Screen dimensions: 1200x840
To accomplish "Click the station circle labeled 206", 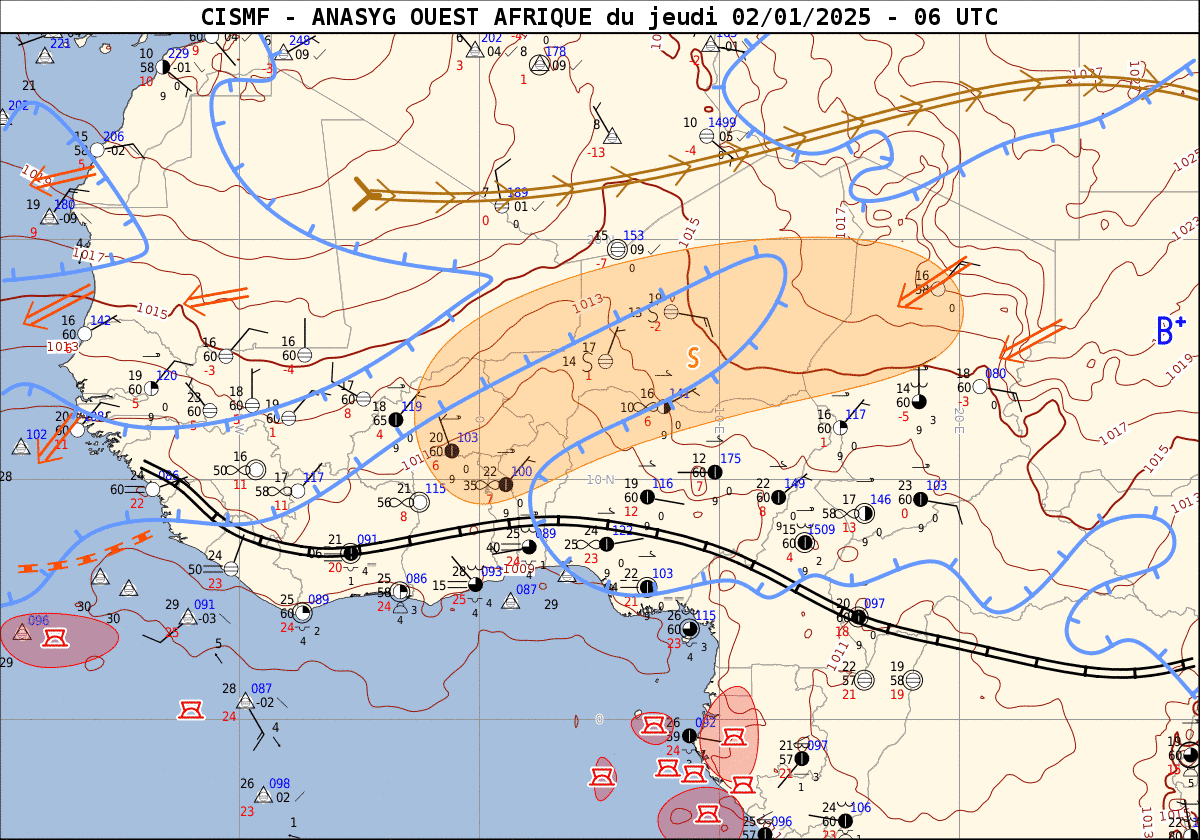I will click(x=97, y=150).
